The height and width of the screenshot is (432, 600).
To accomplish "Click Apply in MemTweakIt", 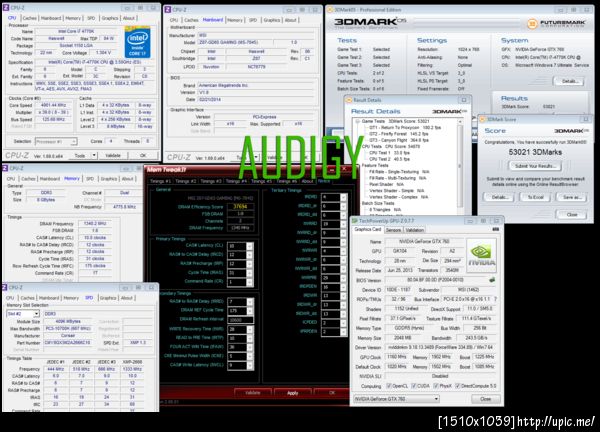I will click(x=292, y=393).
